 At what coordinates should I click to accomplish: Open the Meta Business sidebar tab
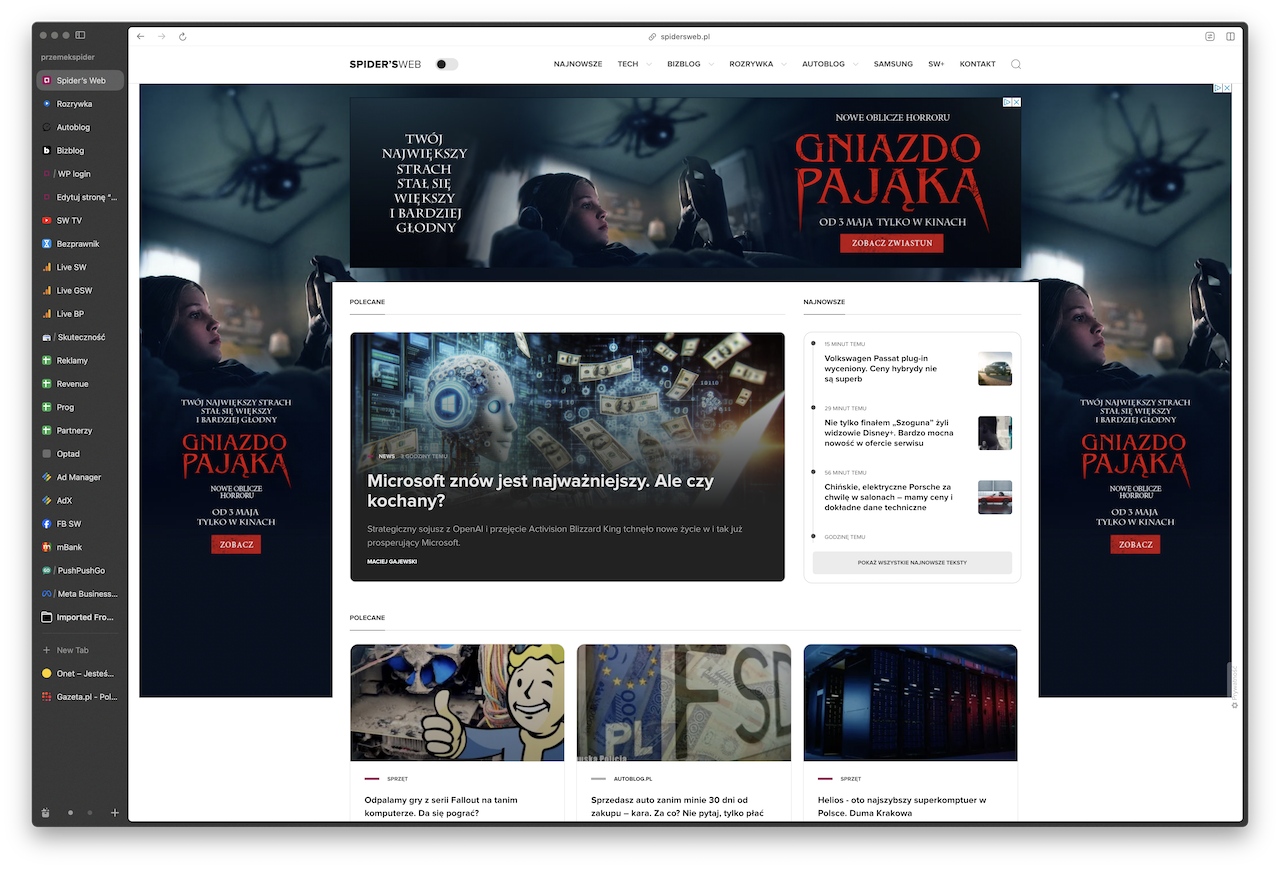coord(80,594)
